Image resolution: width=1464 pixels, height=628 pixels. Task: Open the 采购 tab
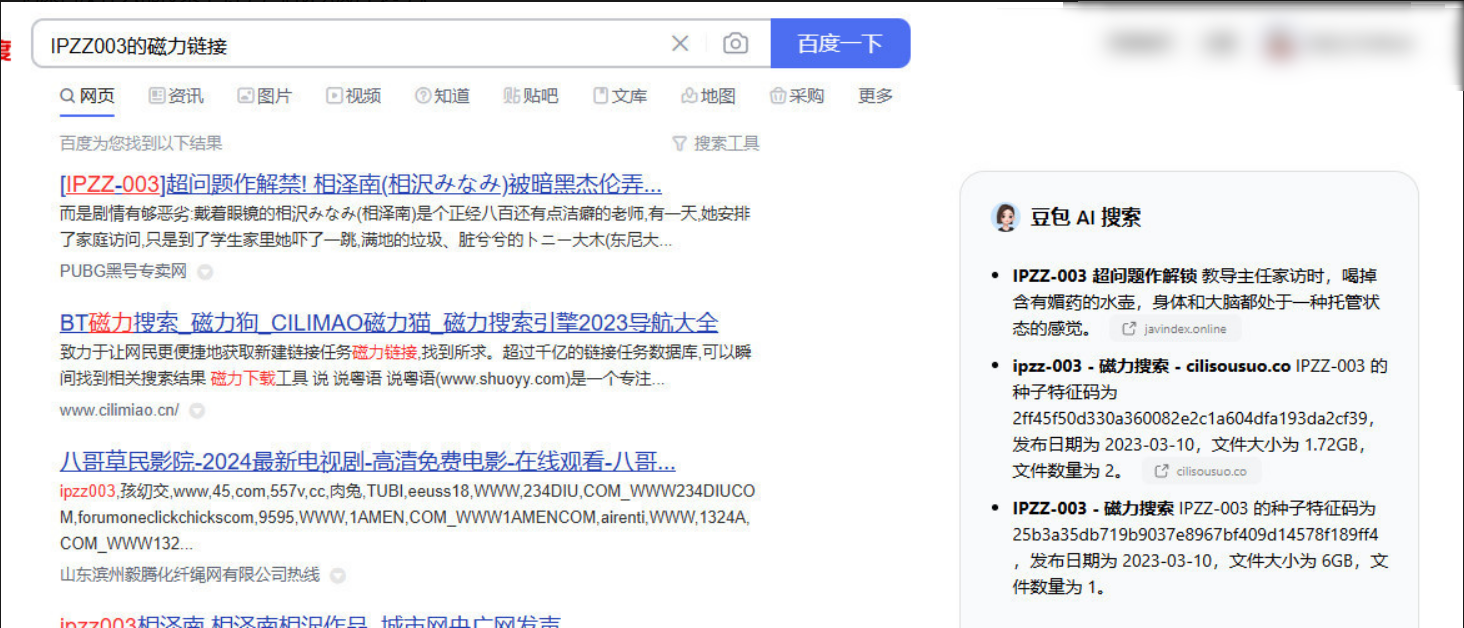(x=797, y=96)
